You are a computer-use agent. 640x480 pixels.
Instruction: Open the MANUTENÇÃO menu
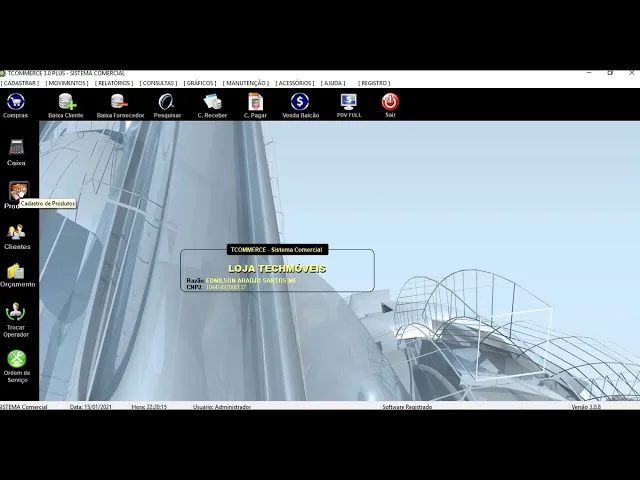tap(246, 83)
